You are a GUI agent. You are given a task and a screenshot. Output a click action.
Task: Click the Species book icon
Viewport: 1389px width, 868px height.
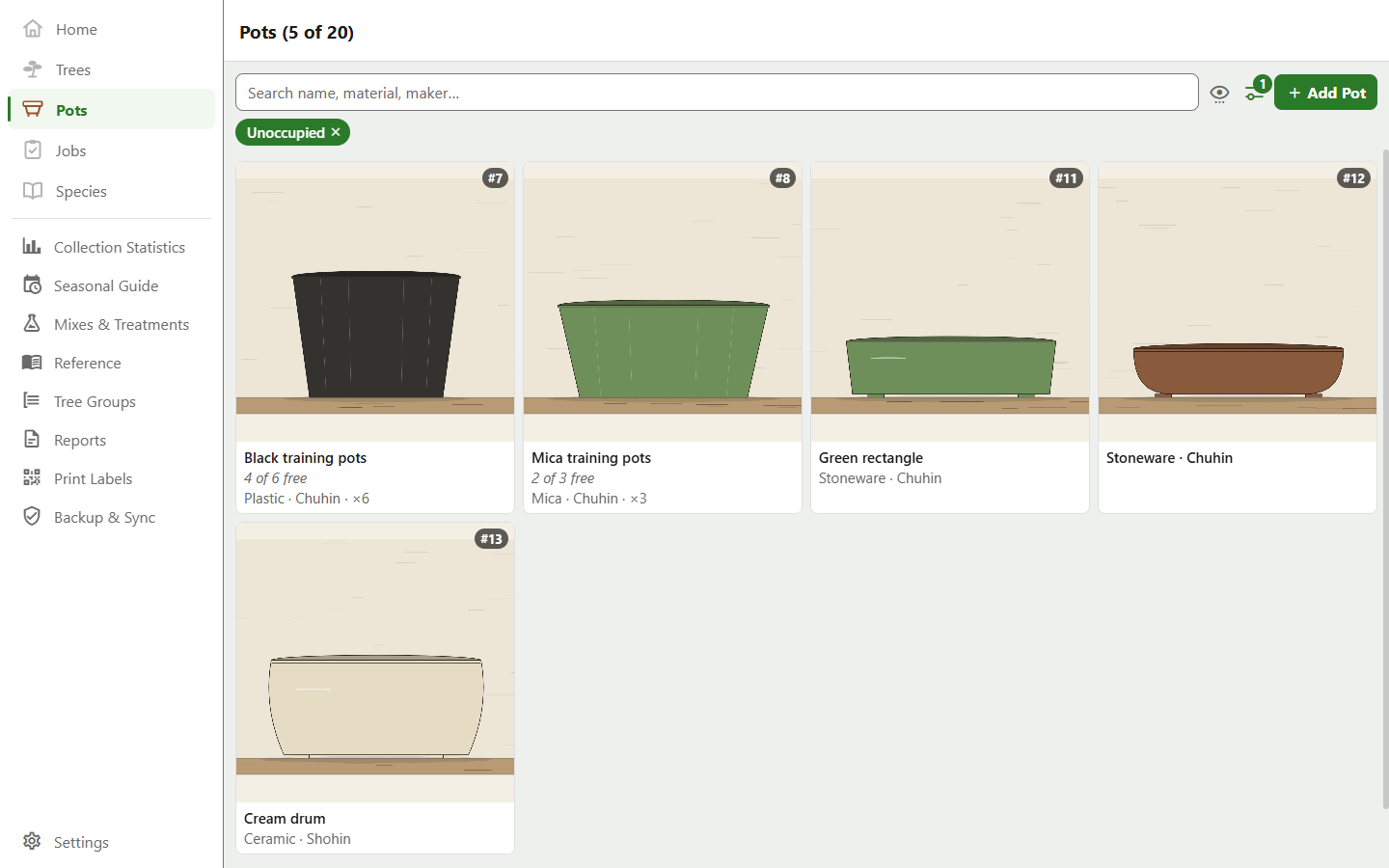[33, 191]
